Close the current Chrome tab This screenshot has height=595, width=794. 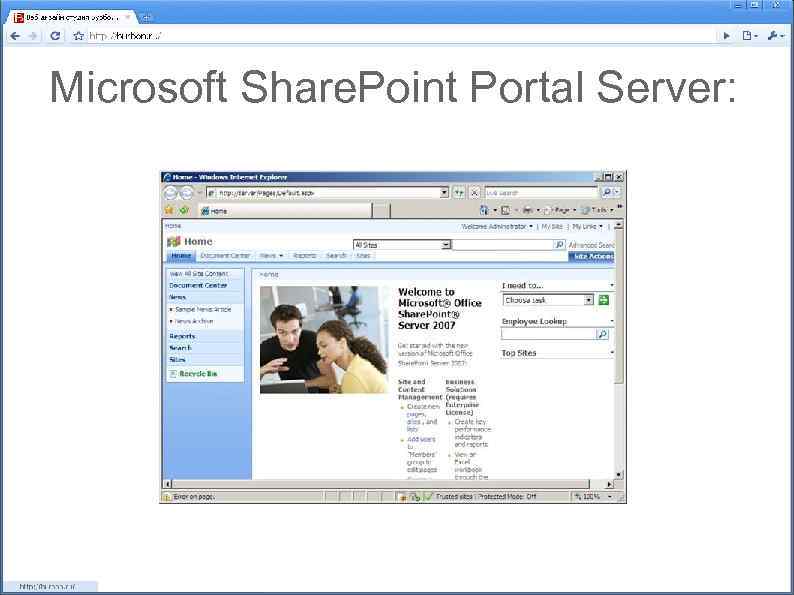pos(128,17)
